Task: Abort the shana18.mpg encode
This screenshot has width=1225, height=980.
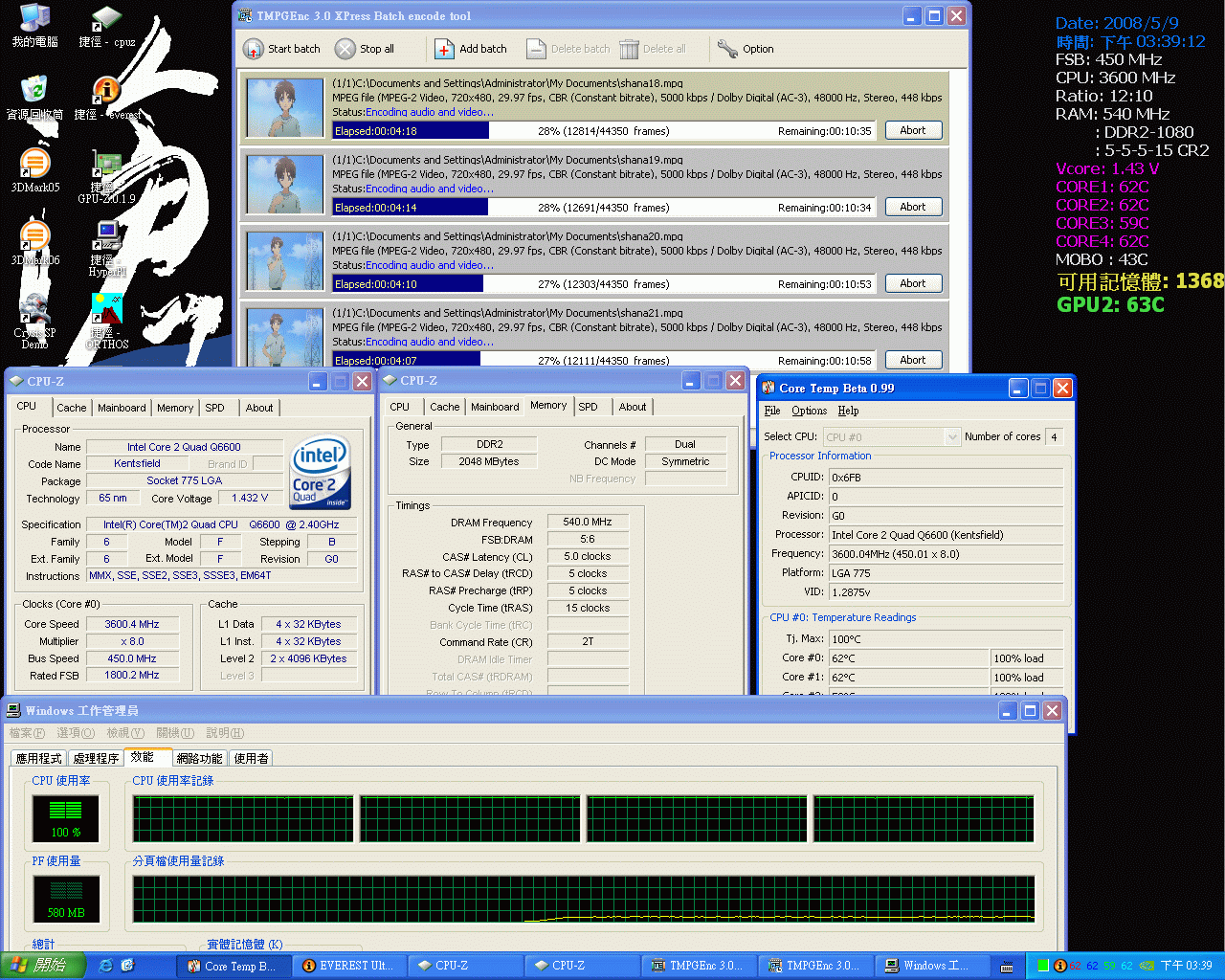Action: [x=912, y=130]
